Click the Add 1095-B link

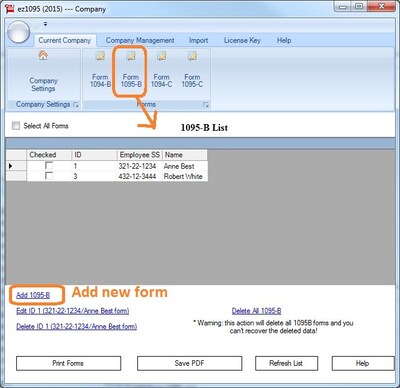point(33,295)
